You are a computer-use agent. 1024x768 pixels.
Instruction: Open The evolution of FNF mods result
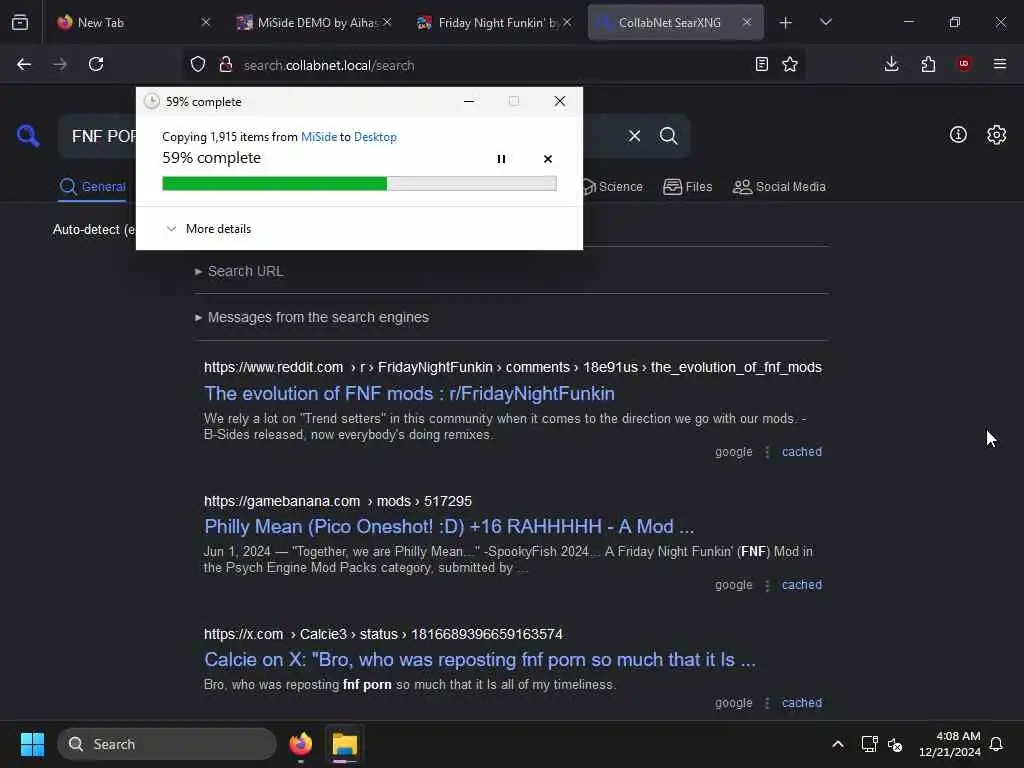(409, 394)
